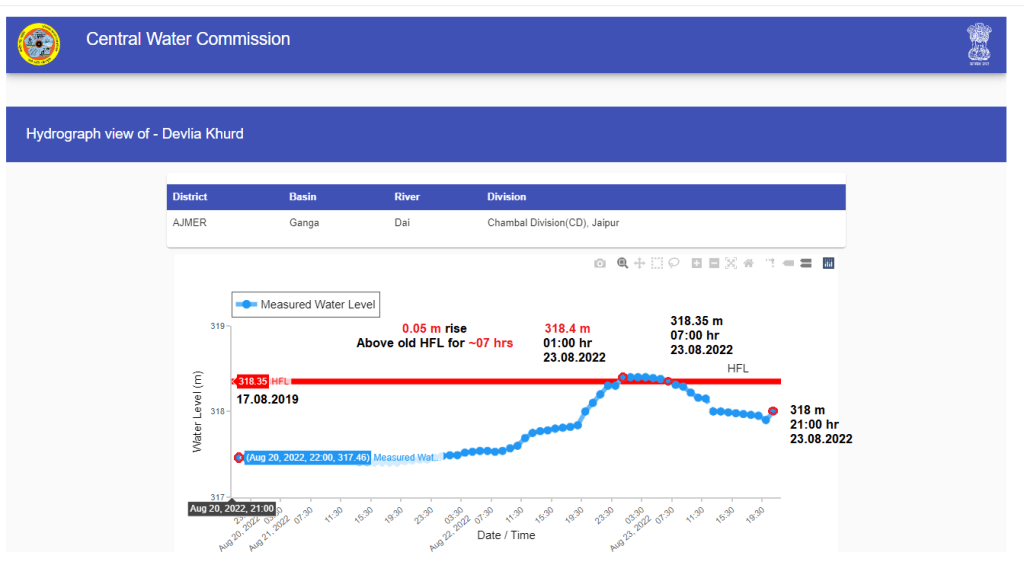Click the Central Water Commission logo
The image size is (1024, 565).
click(x=39, y=43)
